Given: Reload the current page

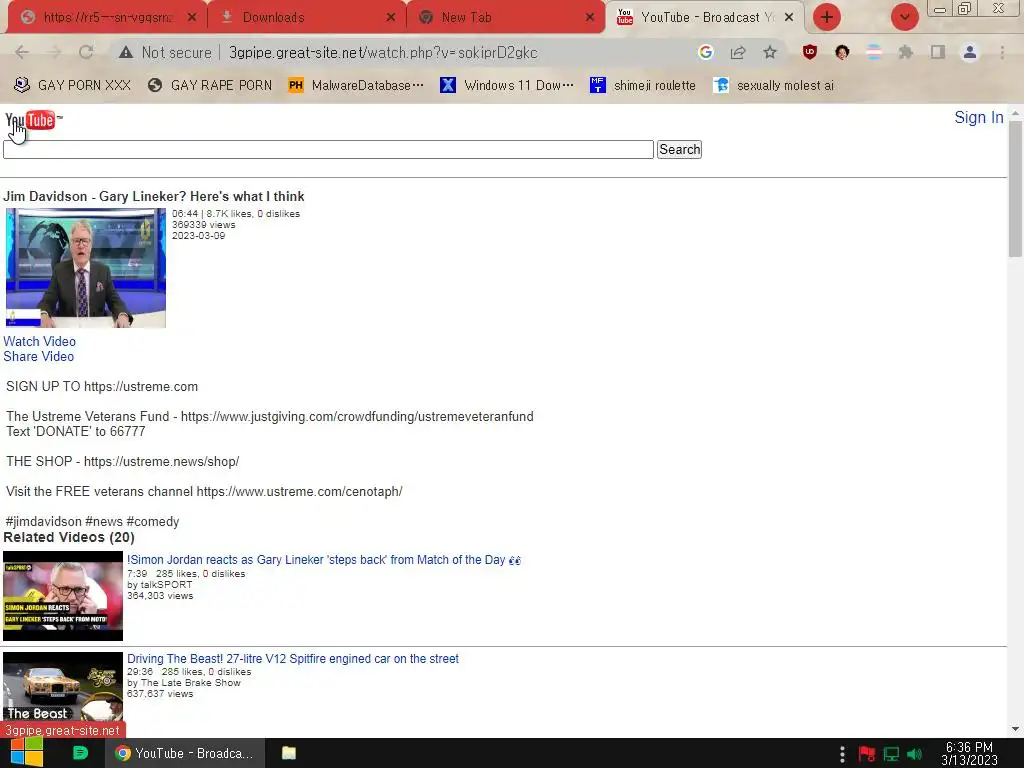Looking at the screenshot, I should click(x=86, y=52).
